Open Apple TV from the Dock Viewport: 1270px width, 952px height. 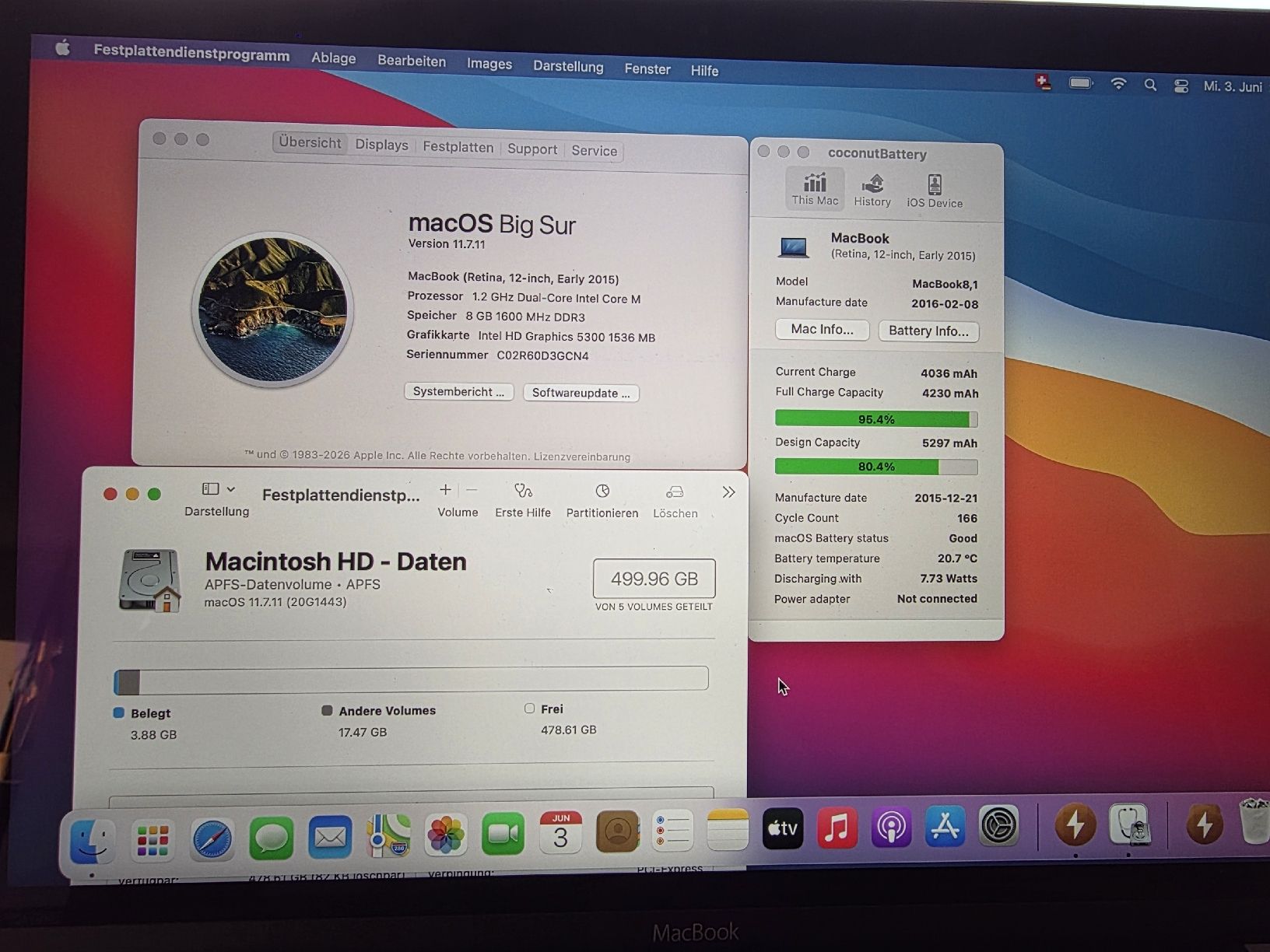click(x=783, y=828)
